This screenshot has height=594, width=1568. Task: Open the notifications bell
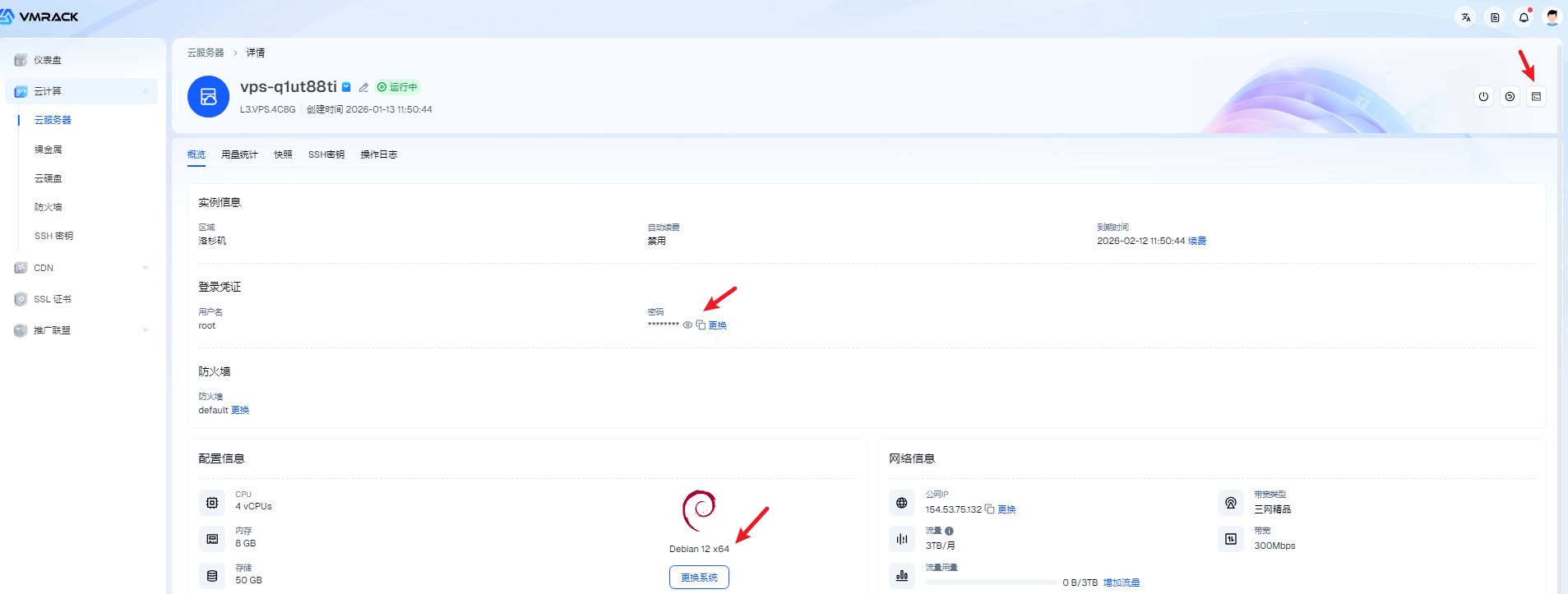click(1524, 17)
